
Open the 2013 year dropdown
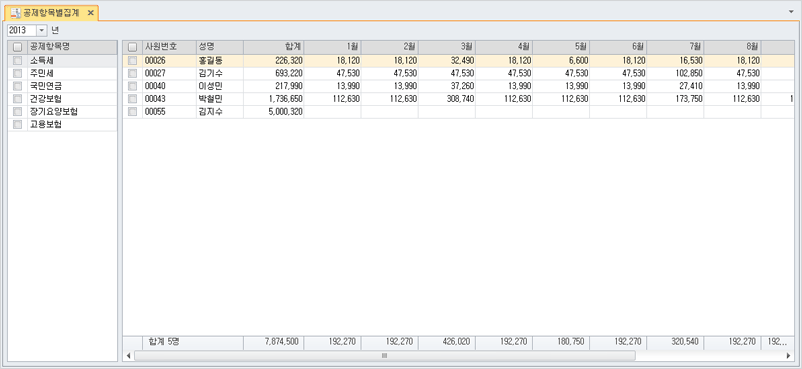(42, 30)
